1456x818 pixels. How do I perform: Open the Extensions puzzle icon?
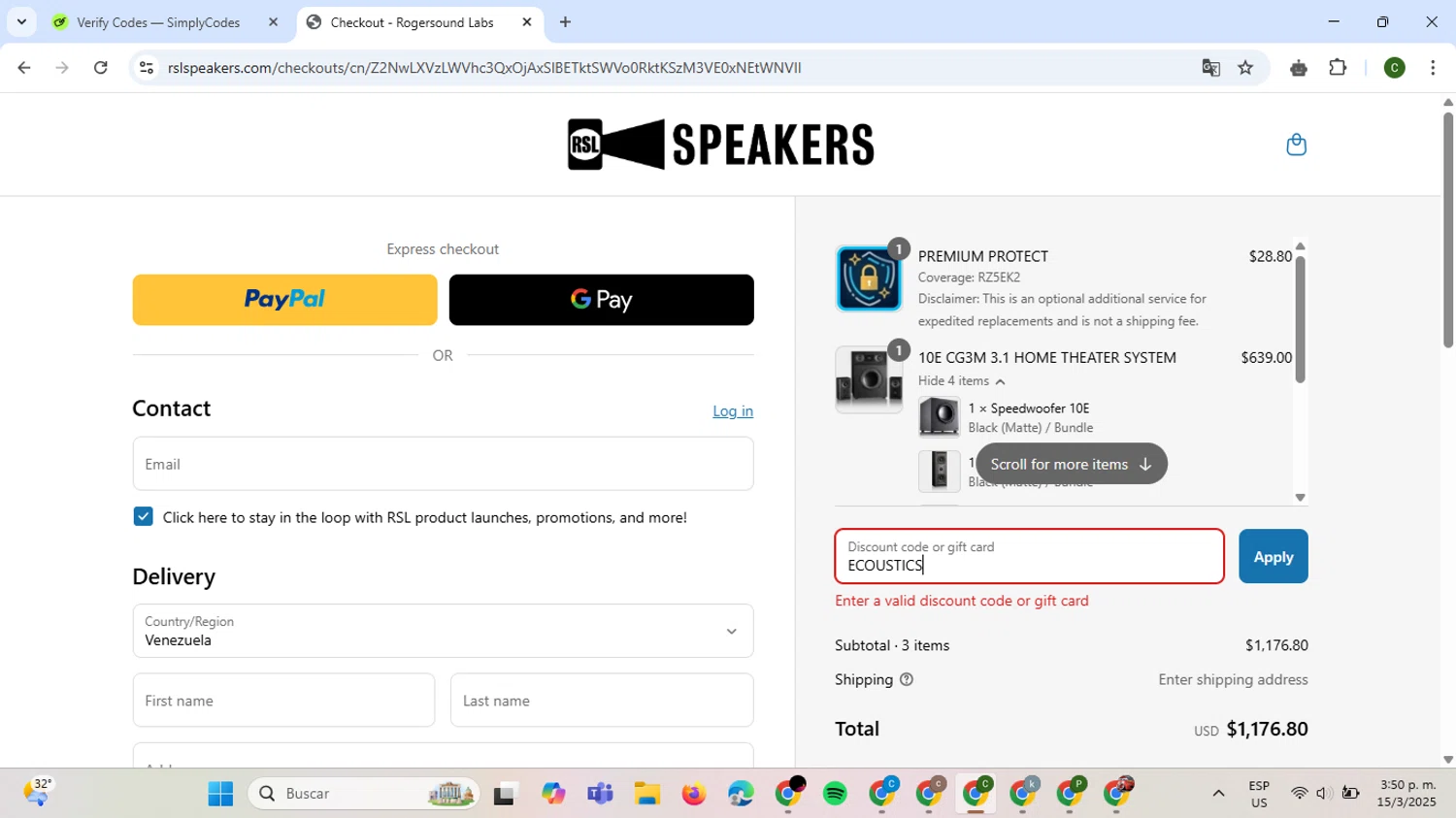pyautogui.click(x=1338, y=68)
